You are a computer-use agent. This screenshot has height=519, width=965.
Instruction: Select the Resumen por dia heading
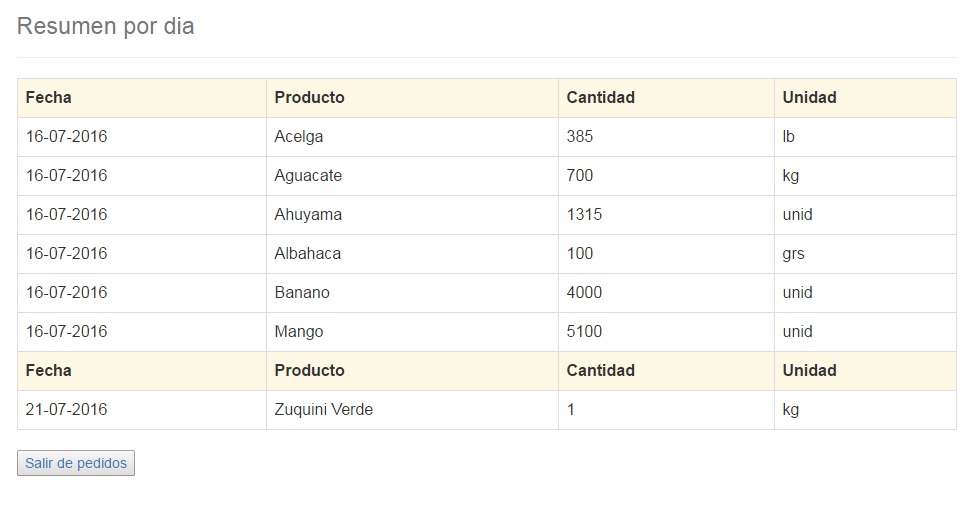tap(105, 26)
